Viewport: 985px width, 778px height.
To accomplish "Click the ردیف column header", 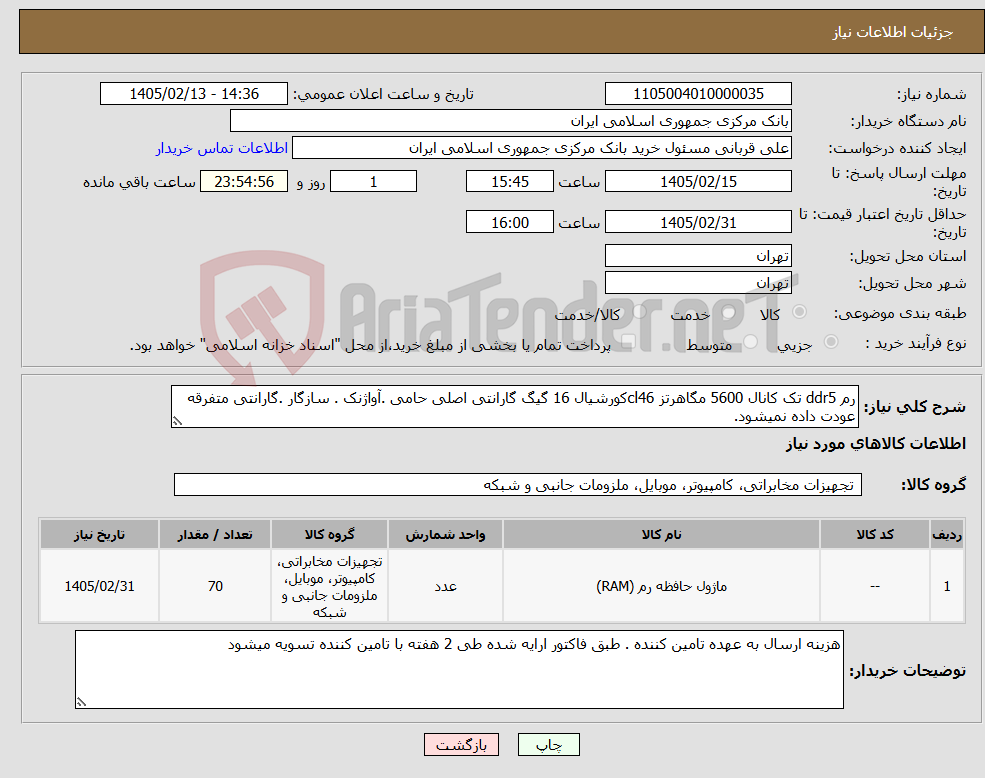I will pos(947,534).
